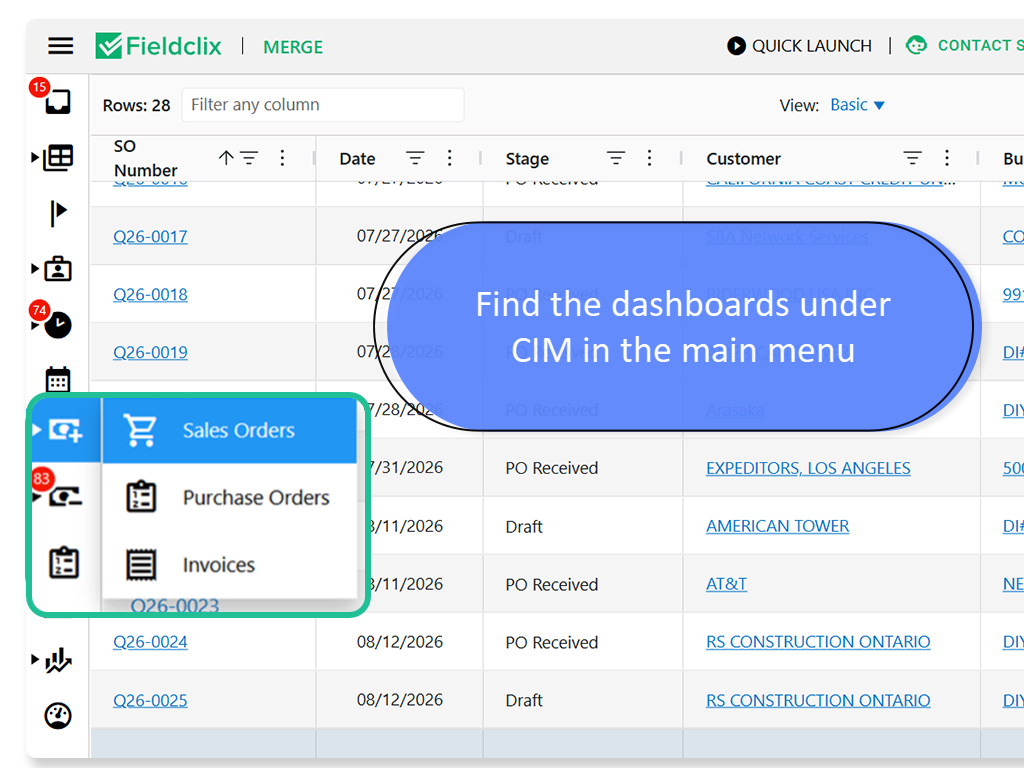Expand the chart analytics sidebar group arrow
Screen dimensions: 1024x768
tap(35, 659)
